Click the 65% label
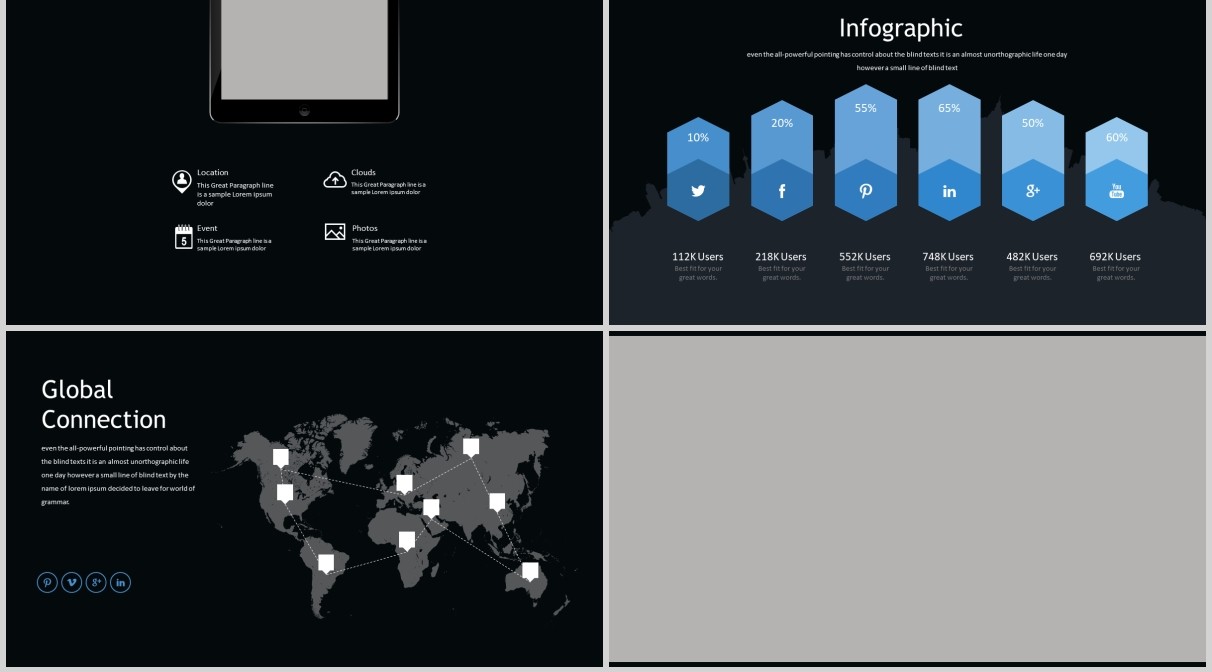Image resolution: width=1212 pixels, height=672 pixels. [949, 108]
